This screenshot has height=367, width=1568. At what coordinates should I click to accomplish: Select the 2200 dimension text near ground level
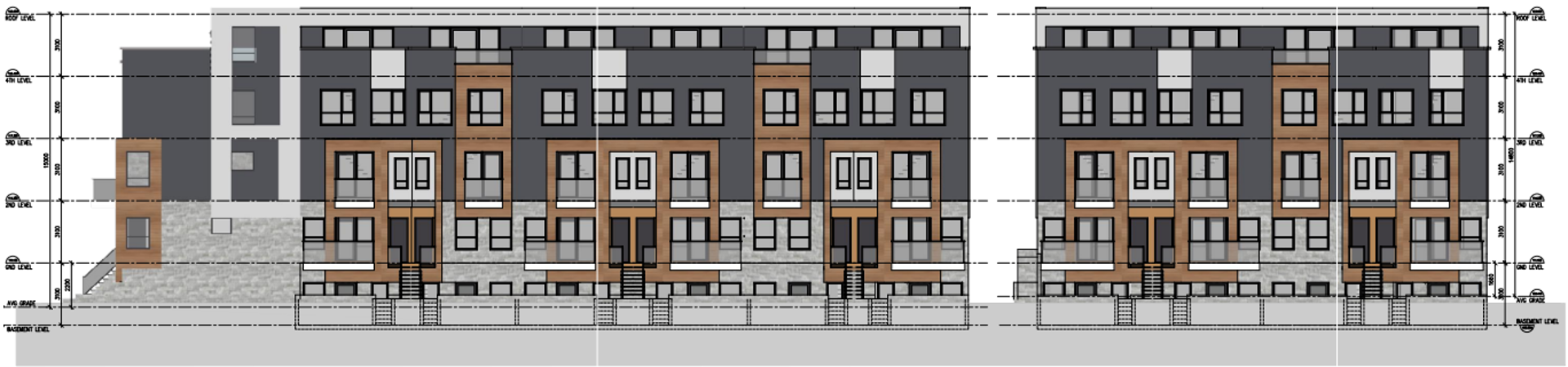coord(68,284)
